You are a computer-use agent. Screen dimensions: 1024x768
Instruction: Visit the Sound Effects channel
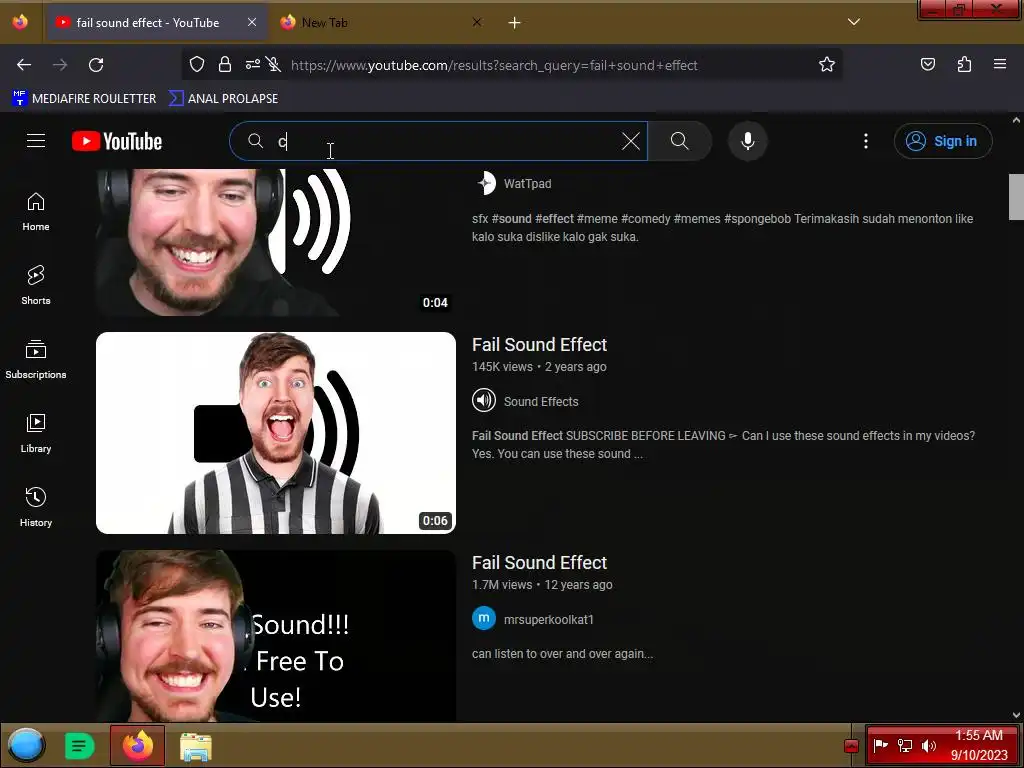coord(541,402)
